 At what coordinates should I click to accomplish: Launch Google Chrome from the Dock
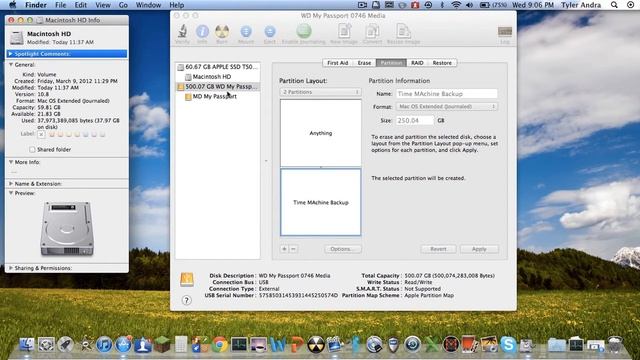[220, 345]
